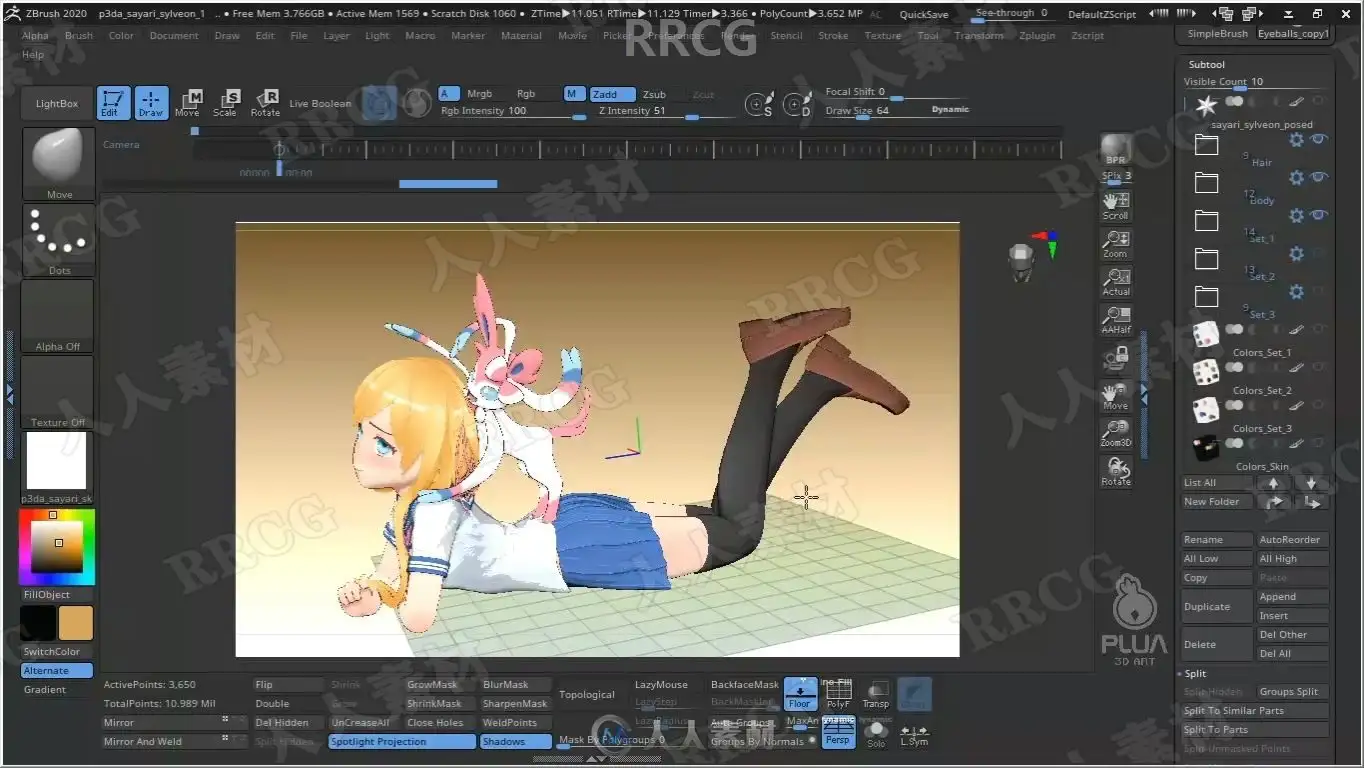Open the Move brush thumbnail
The height and width of the screenshot is (768, 1364).
[x=59, y=163]
